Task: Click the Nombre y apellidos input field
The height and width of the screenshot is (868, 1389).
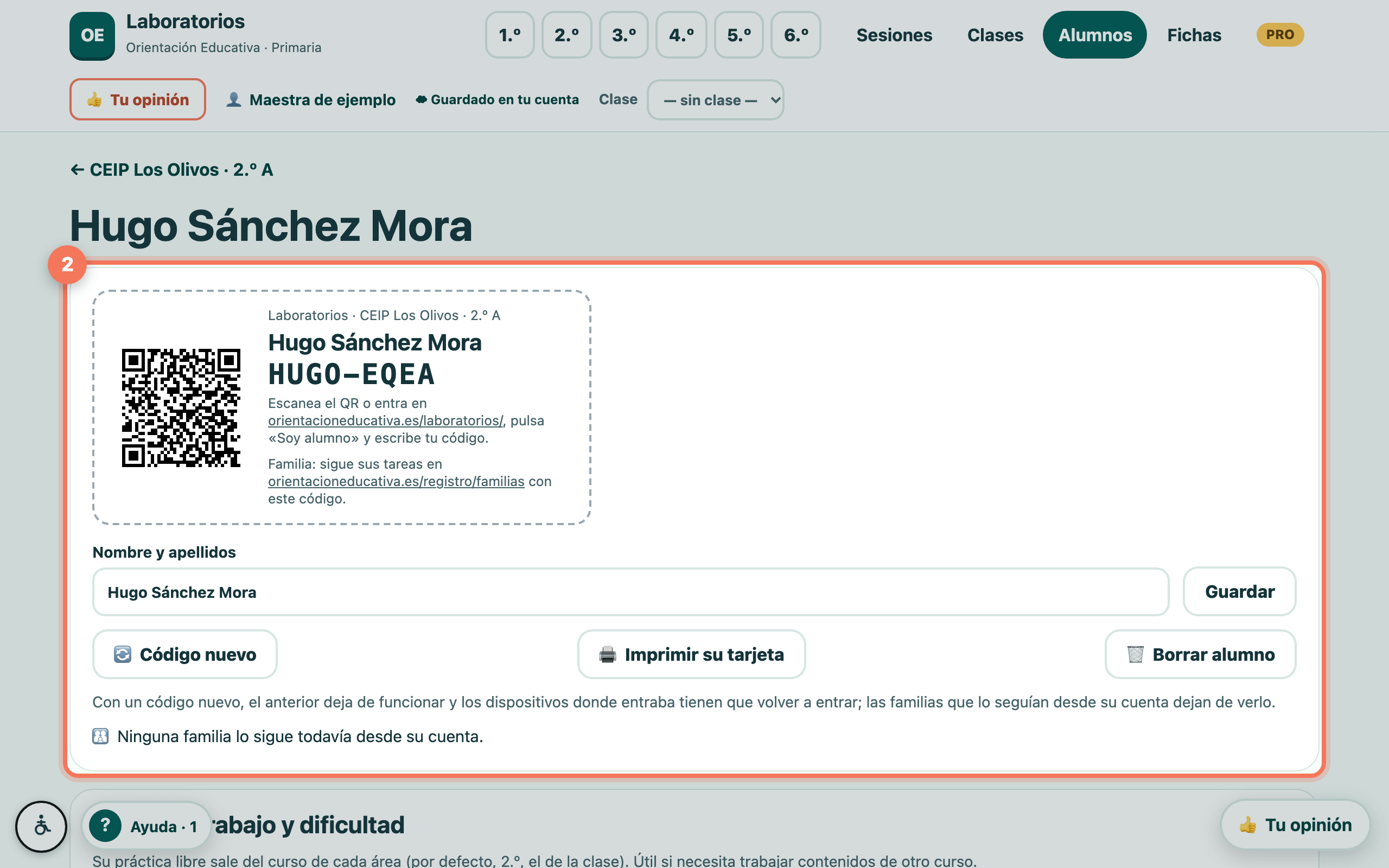Action: 630,592
